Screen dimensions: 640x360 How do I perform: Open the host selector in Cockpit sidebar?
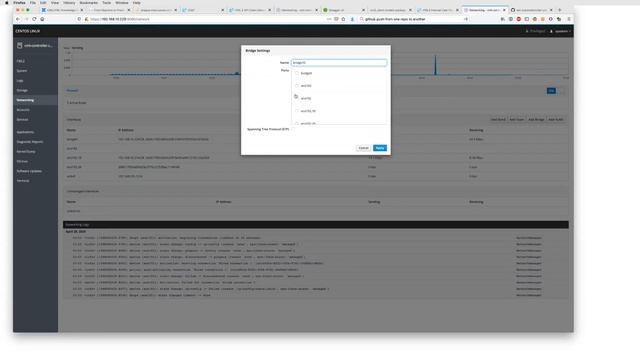pyautogui.click(x=35, y=46)
